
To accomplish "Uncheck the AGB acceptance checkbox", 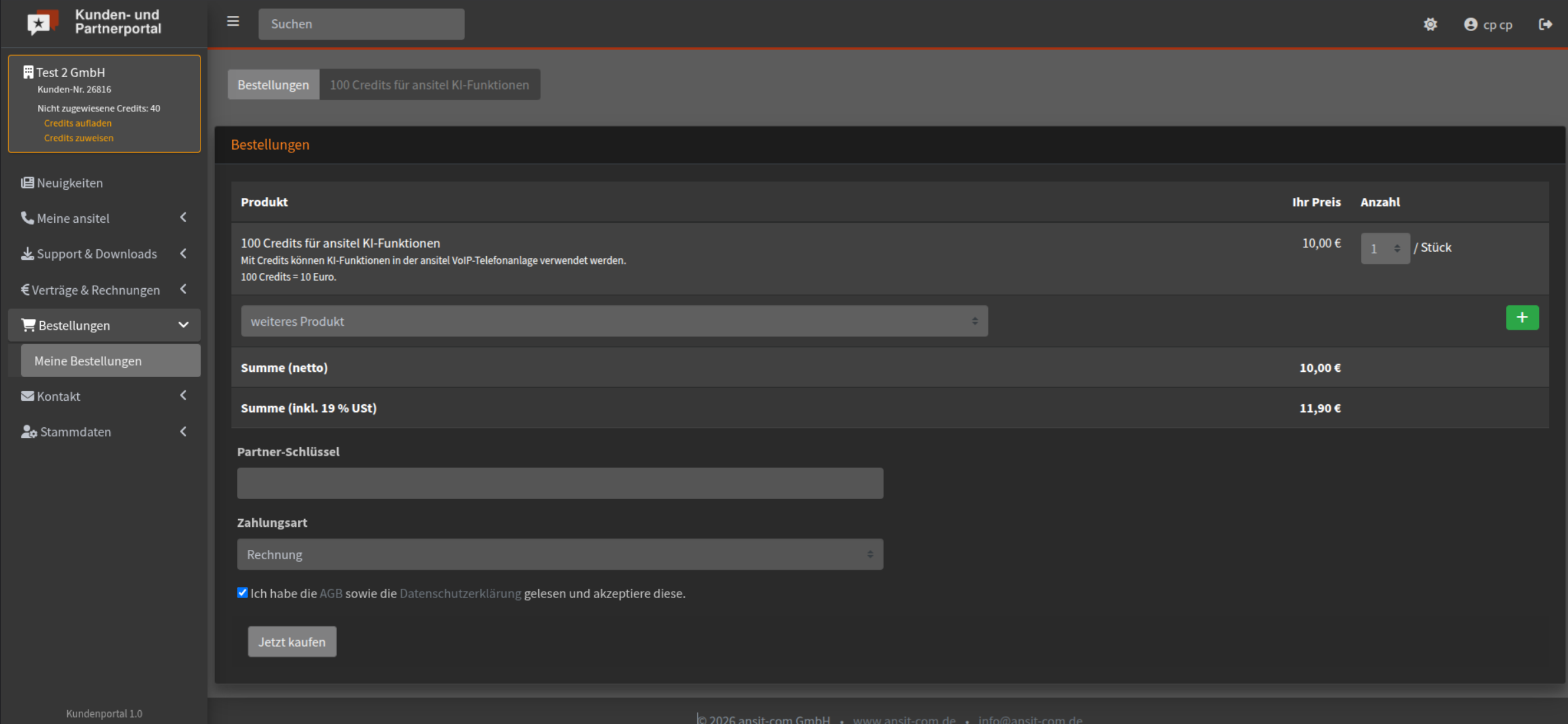I will pos(242,593).
